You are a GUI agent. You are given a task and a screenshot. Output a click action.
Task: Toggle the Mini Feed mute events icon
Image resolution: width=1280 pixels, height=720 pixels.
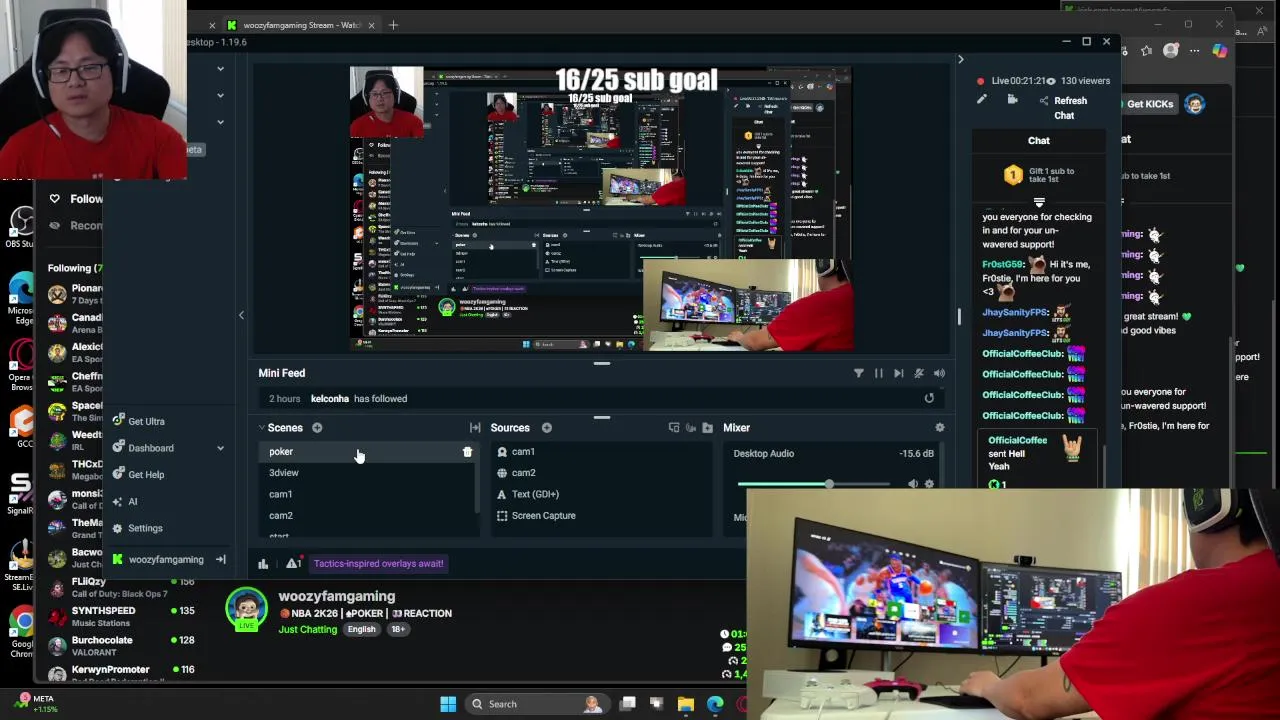tap(918, 373)
